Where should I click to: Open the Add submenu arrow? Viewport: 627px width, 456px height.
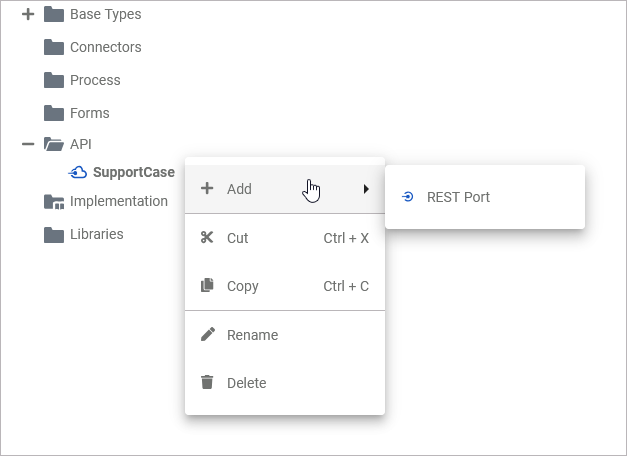[x=366, y=189]
